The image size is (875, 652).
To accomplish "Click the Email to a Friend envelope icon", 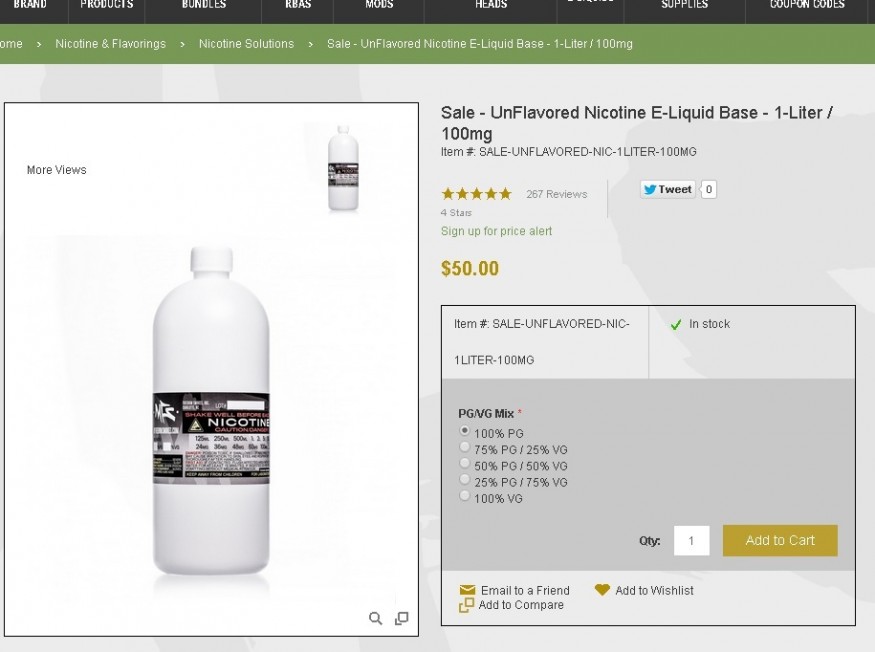I will 467,590.
